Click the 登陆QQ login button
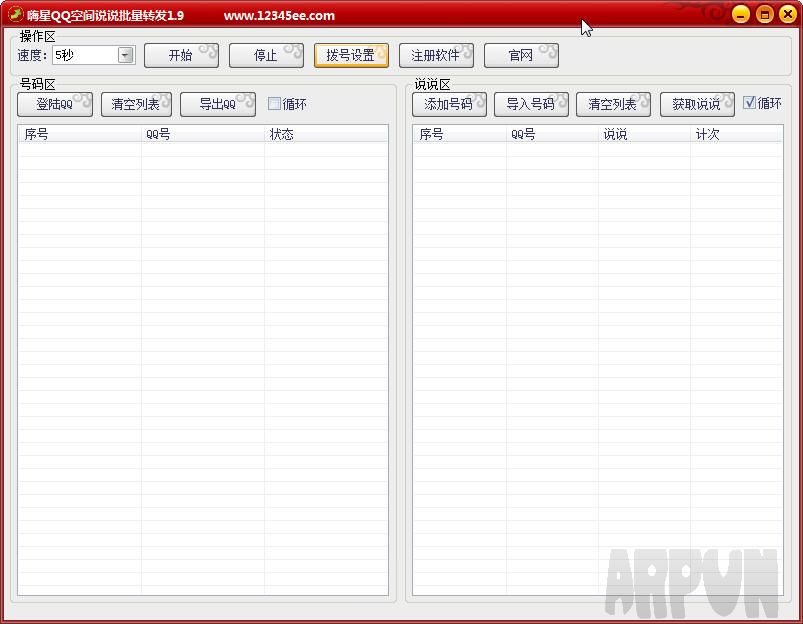This screenshot has width=803, height=624. [x=55, y=105]
